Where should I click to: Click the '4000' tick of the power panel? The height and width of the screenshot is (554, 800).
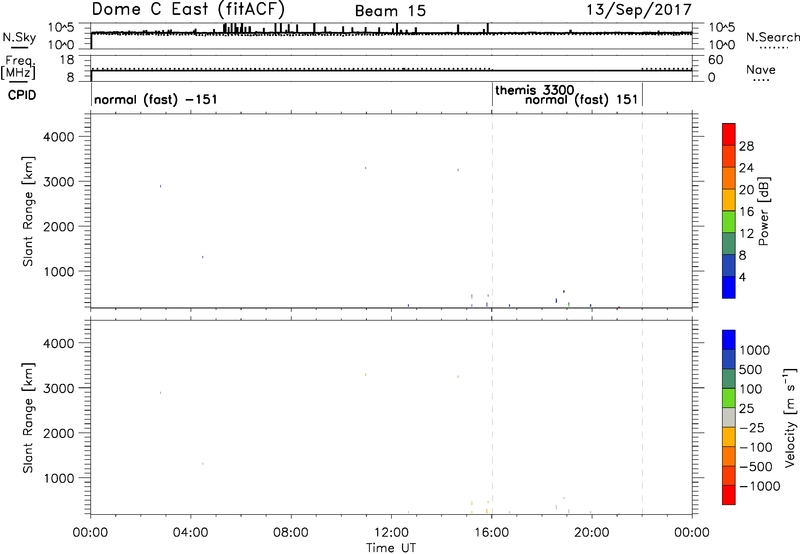coord(59,137)
